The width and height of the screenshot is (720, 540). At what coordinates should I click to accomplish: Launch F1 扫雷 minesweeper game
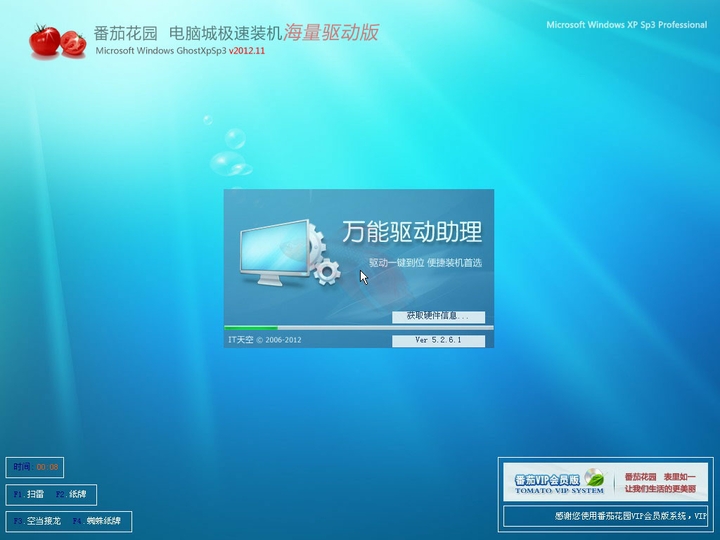point(29,494)
